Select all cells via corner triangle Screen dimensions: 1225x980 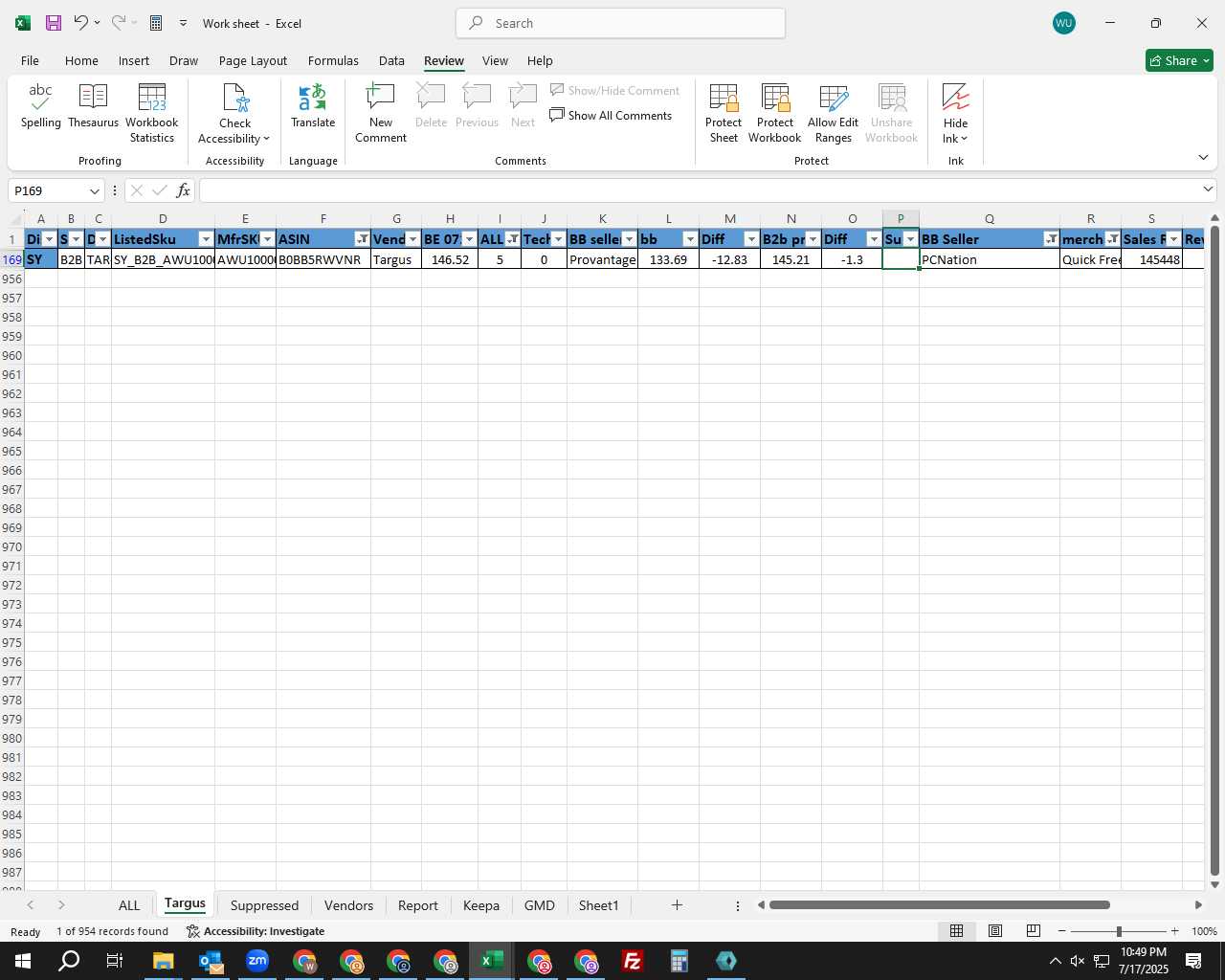15,219
